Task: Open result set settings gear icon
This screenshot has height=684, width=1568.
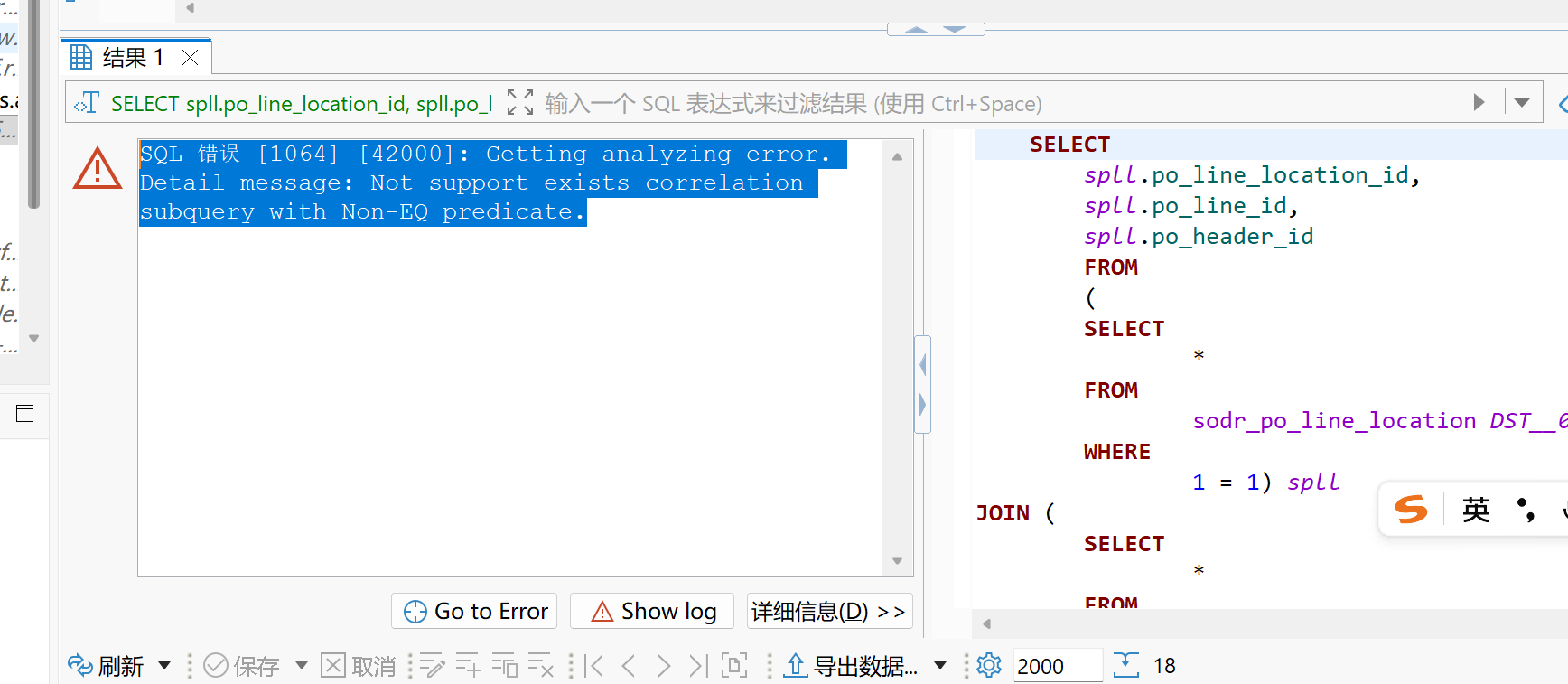Action: 989,666
